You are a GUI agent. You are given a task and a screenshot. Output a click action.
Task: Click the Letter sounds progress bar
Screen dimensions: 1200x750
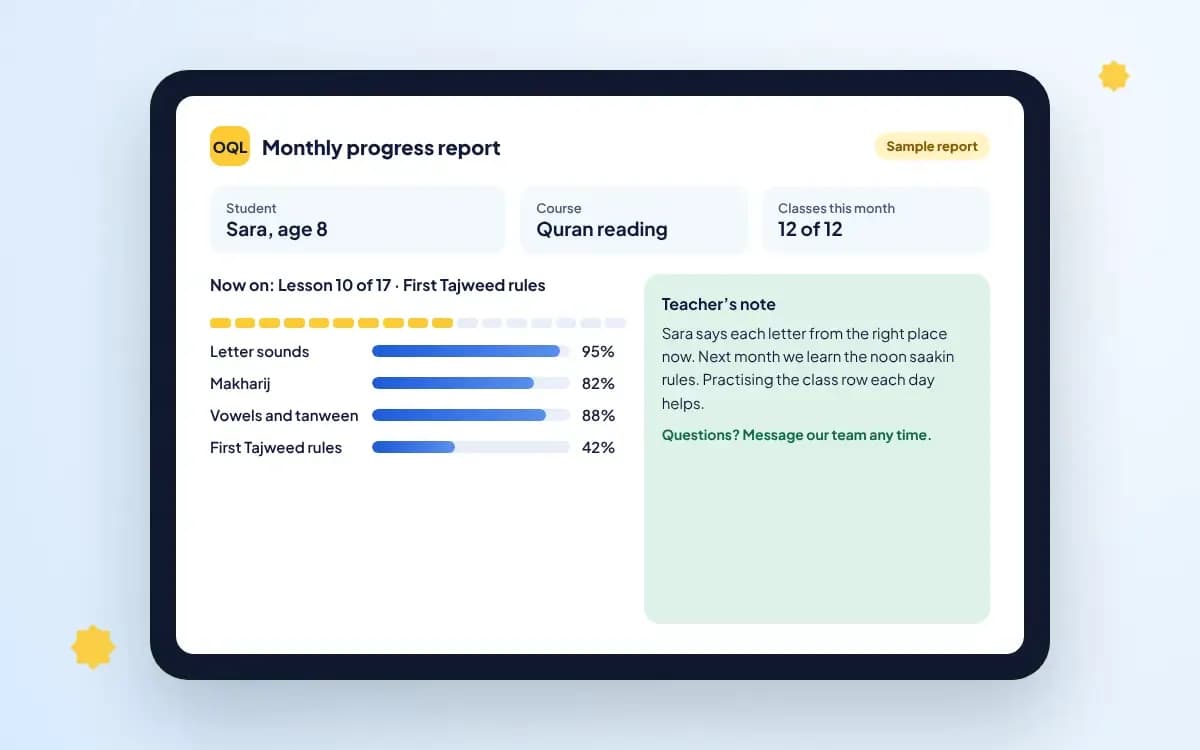[471, 351]
